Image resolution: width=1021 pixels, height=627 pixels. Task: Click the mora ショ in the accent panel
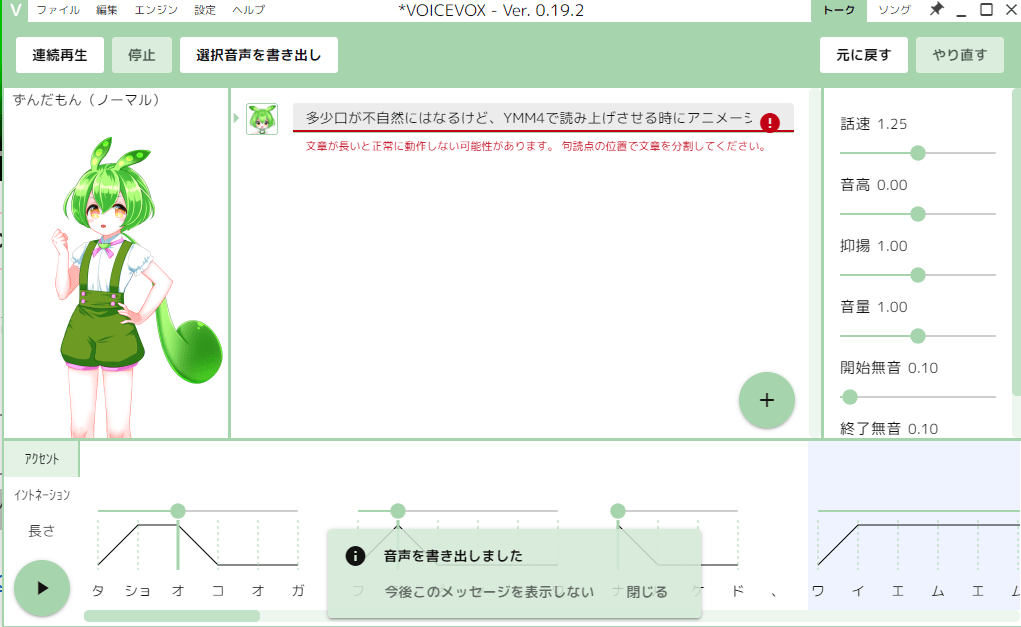(x=137, y=591)
